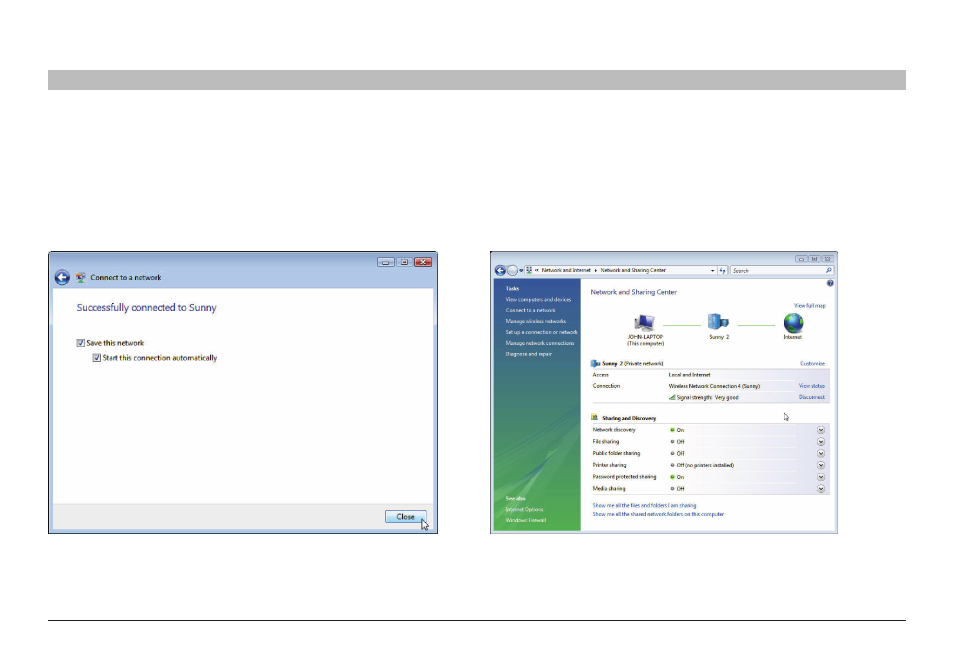Open Diagnose and repair task

[529, 354]
